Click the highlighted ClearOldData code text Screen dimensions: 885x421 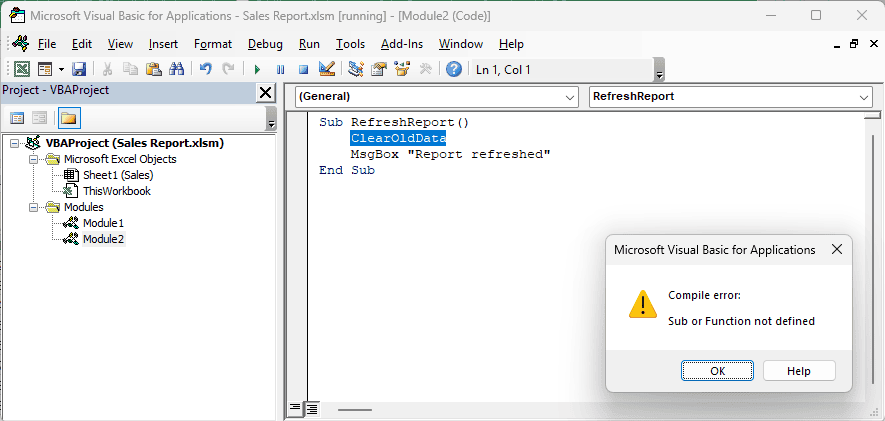[398, 138]
